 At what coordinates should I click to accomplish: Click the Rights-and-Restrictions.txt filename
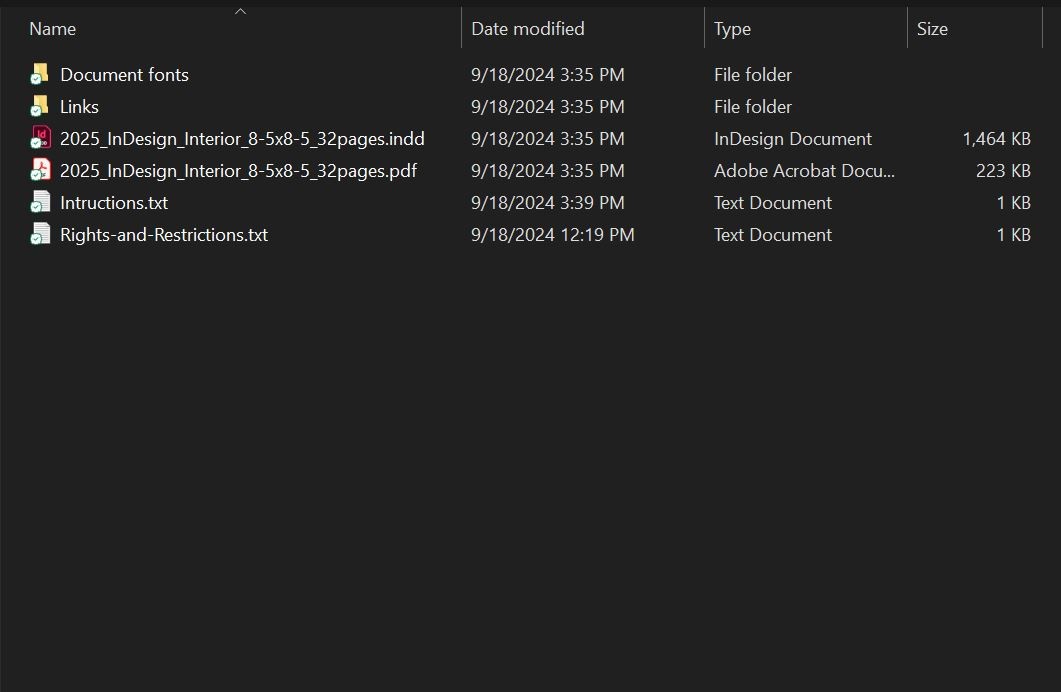click(x=164, y=235)
